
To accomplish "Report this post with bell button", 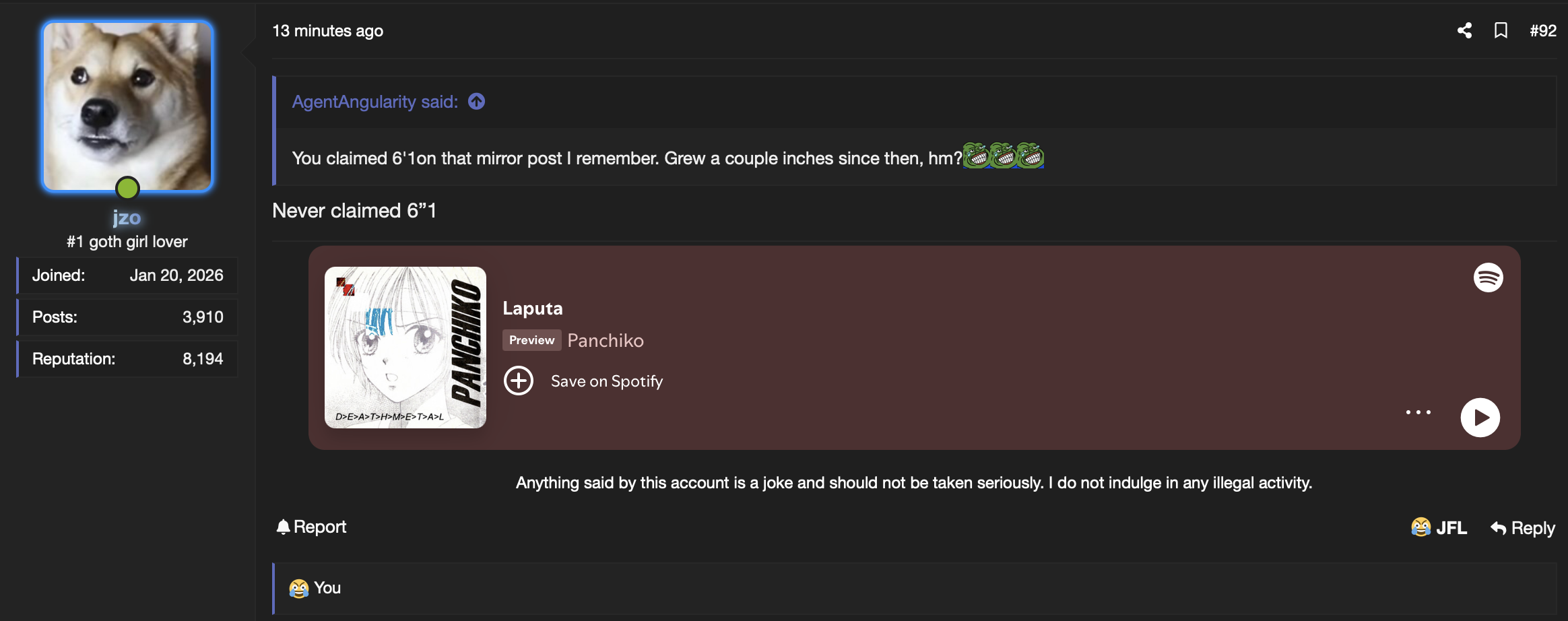I will pos(311,527).
